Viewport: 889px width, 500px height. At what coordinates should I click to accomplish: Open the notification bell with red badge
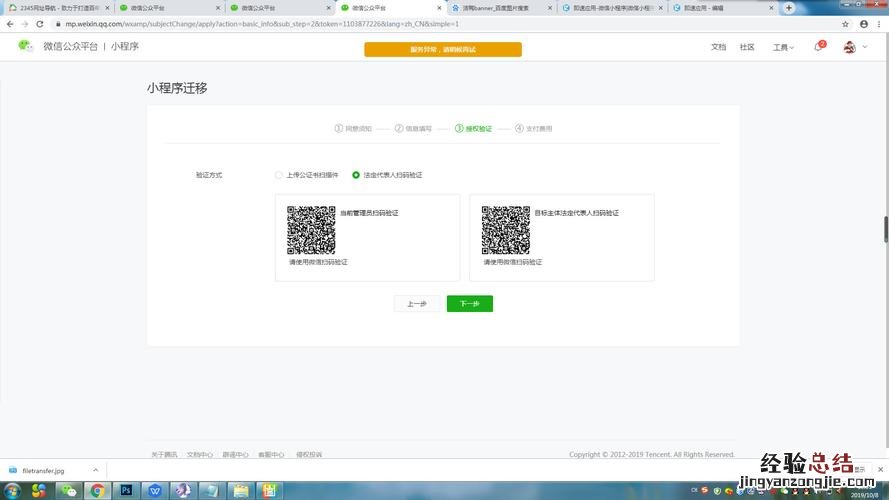pos(818,47)
